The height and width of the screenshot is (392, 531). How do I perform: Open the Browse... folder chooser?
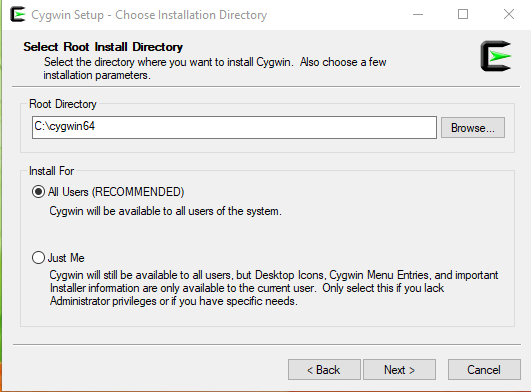pos(473,128)
